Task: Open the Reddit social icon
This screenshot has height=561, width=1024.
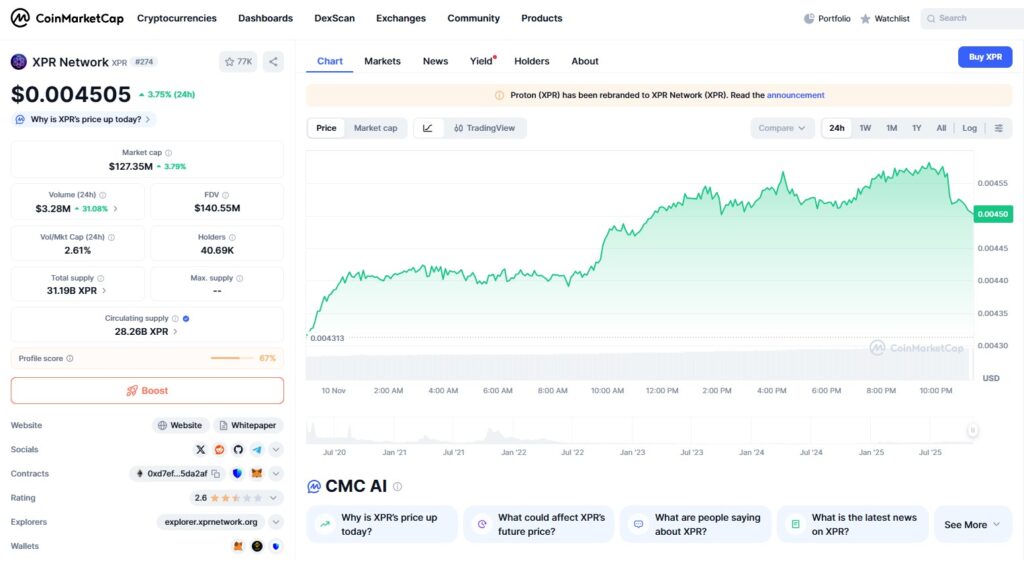Action: (220, 450)
